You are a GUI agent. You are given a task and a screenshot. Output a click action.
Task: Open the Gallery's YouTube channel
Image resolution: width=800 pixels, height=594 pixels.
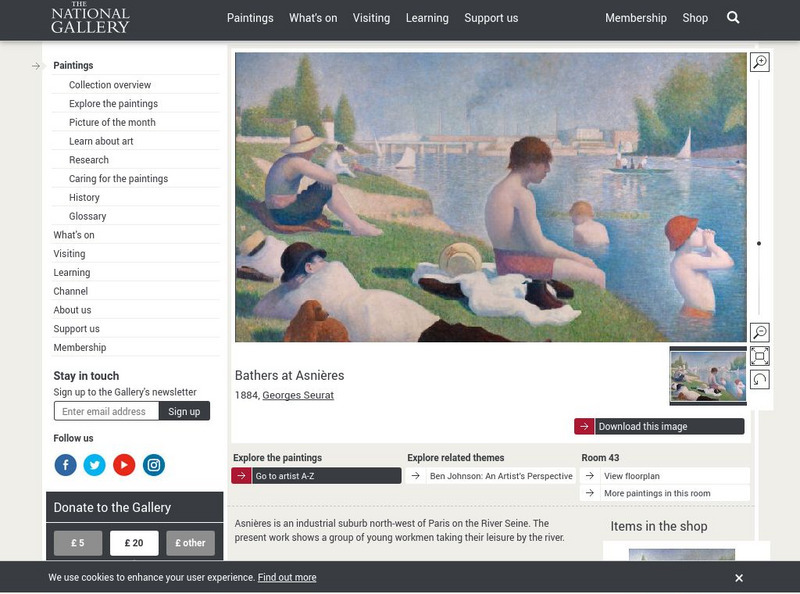[x=124, y=465]
